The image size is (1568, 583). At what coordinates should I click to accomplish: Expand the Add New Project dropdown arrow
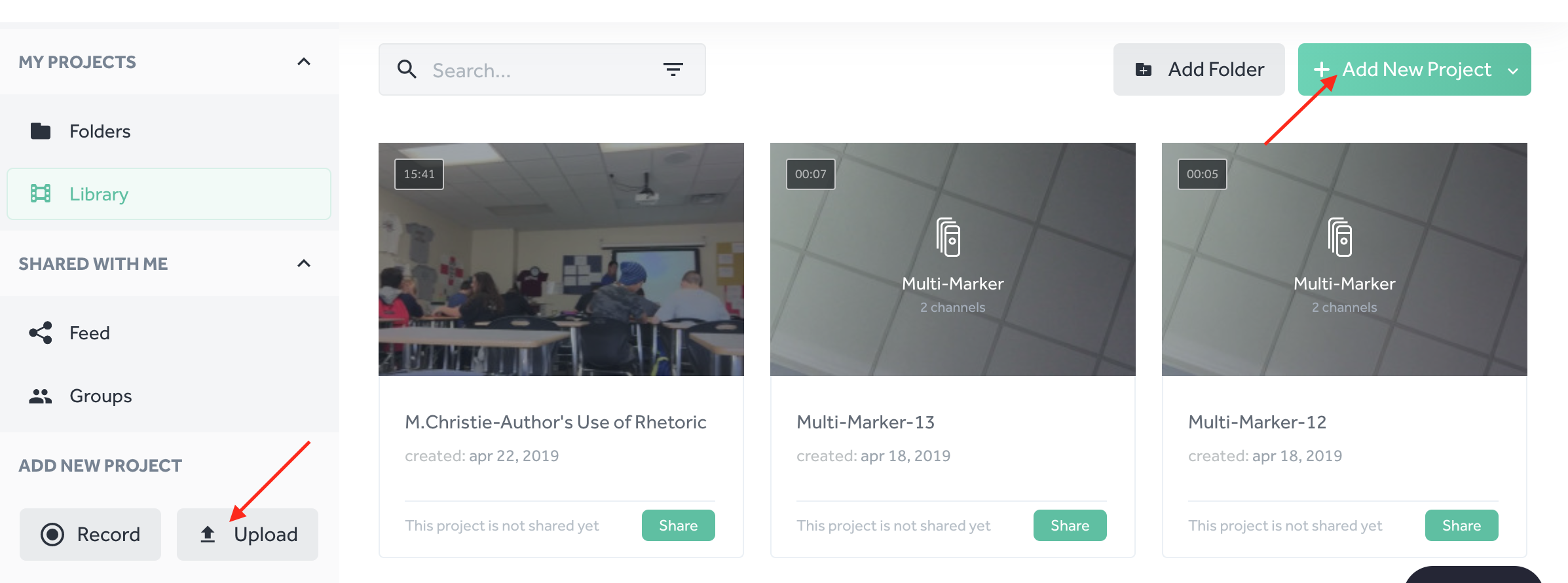(1513, 71)
